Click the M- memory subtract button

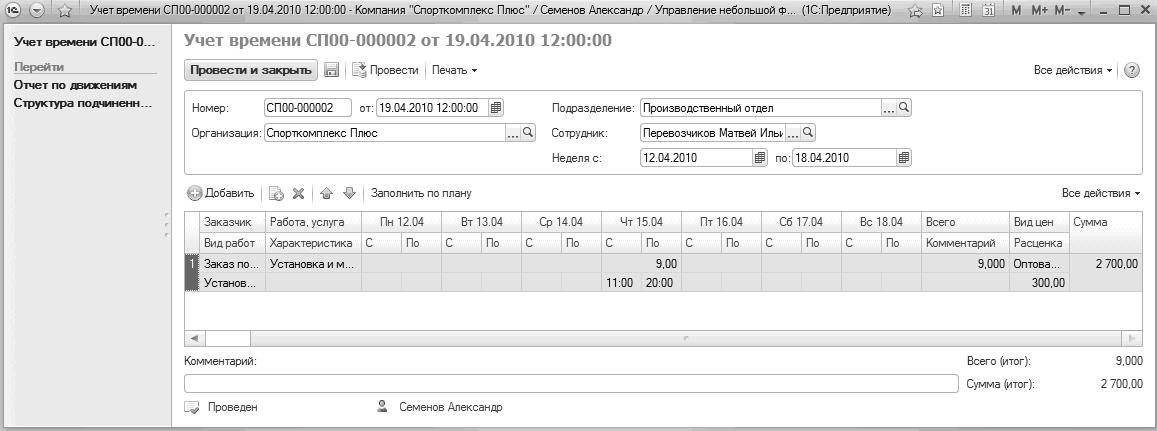pyautogui.click(x=1062, y=11)
